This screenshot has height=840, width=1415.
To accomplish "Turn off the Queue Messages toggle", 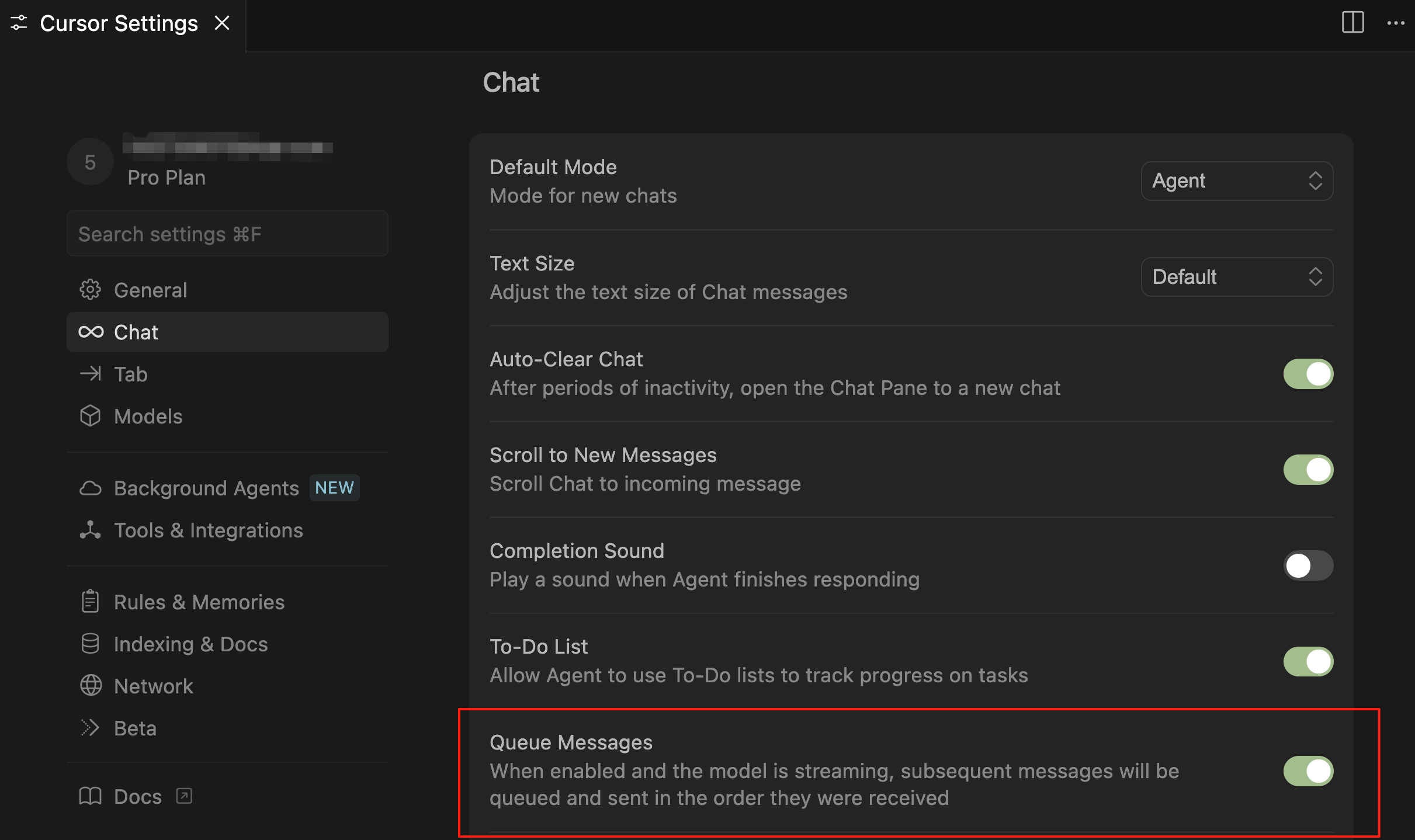I will 1308,771.
